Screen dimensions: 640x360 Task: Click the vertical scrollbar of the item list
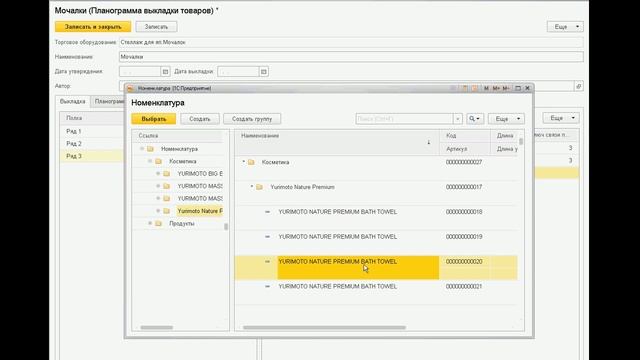coord(521,141)
